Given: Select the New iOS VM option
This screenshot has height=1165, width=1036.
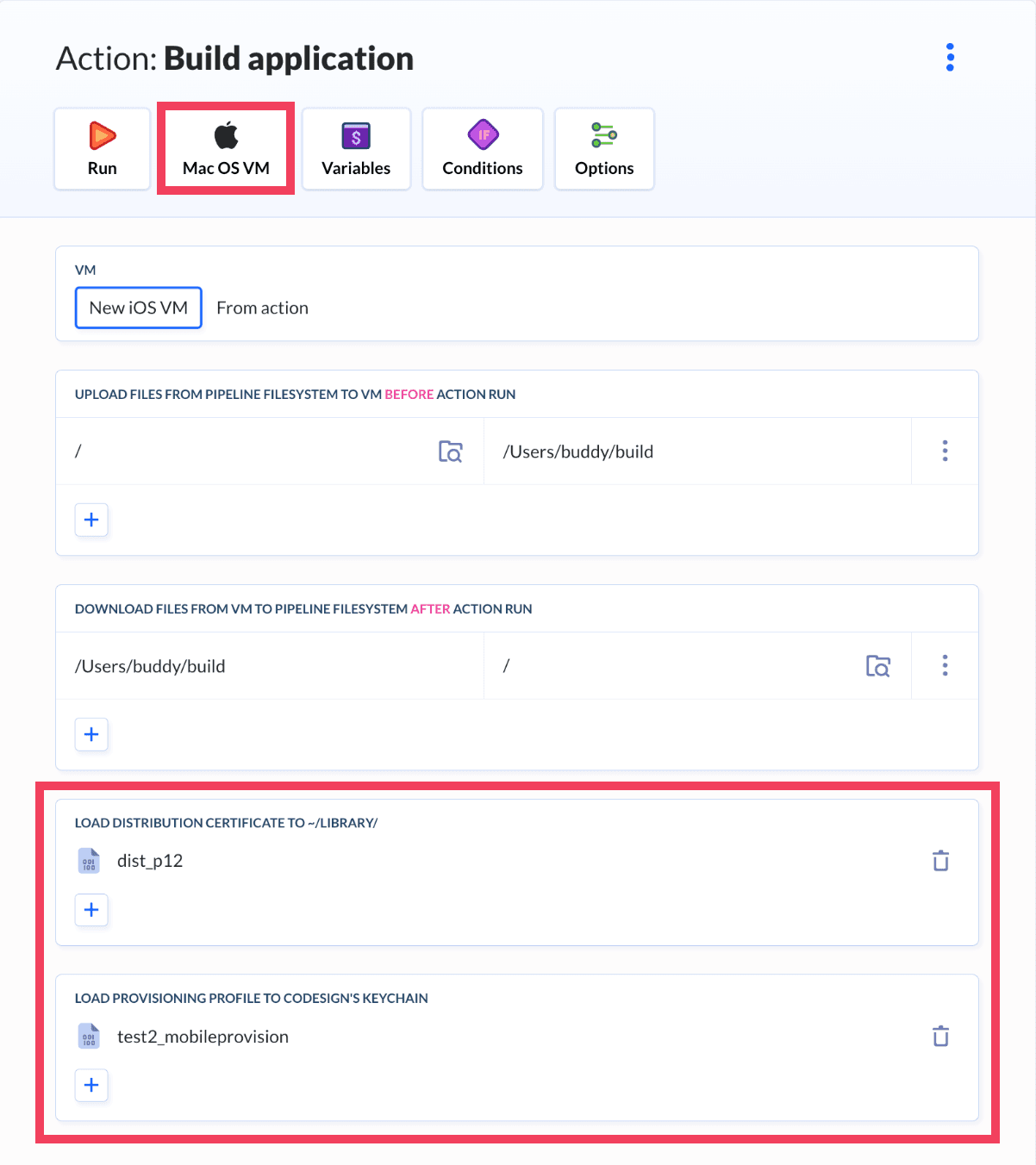Looking at the screenshot, I should point(139,308).
